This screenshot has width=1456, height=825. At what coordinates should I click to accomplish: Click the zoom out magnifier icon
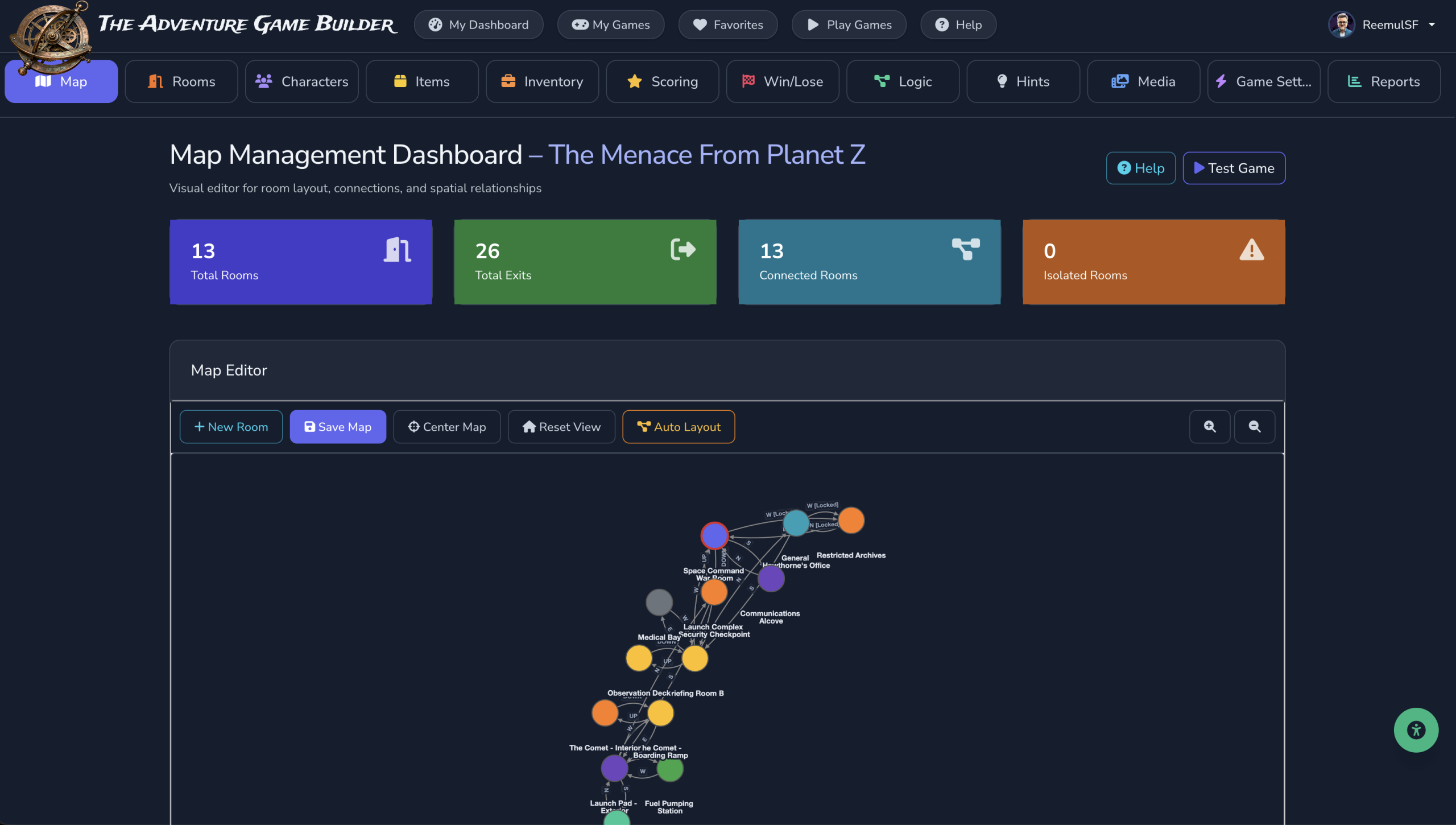(1255, 427)
